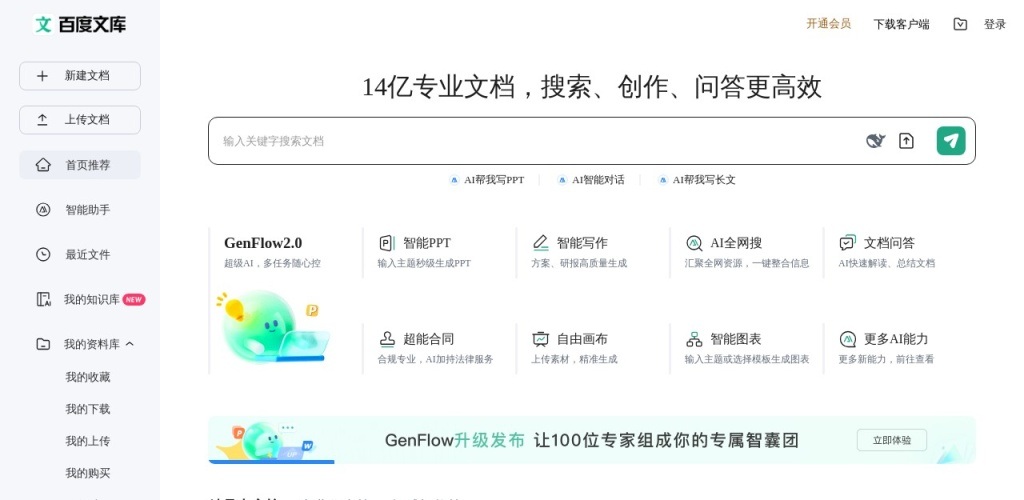Image resolution: width=1024 pixels, height=500 pixels.
Task: Click the AI assistant icon in search bar
Action: coord(875,141)
